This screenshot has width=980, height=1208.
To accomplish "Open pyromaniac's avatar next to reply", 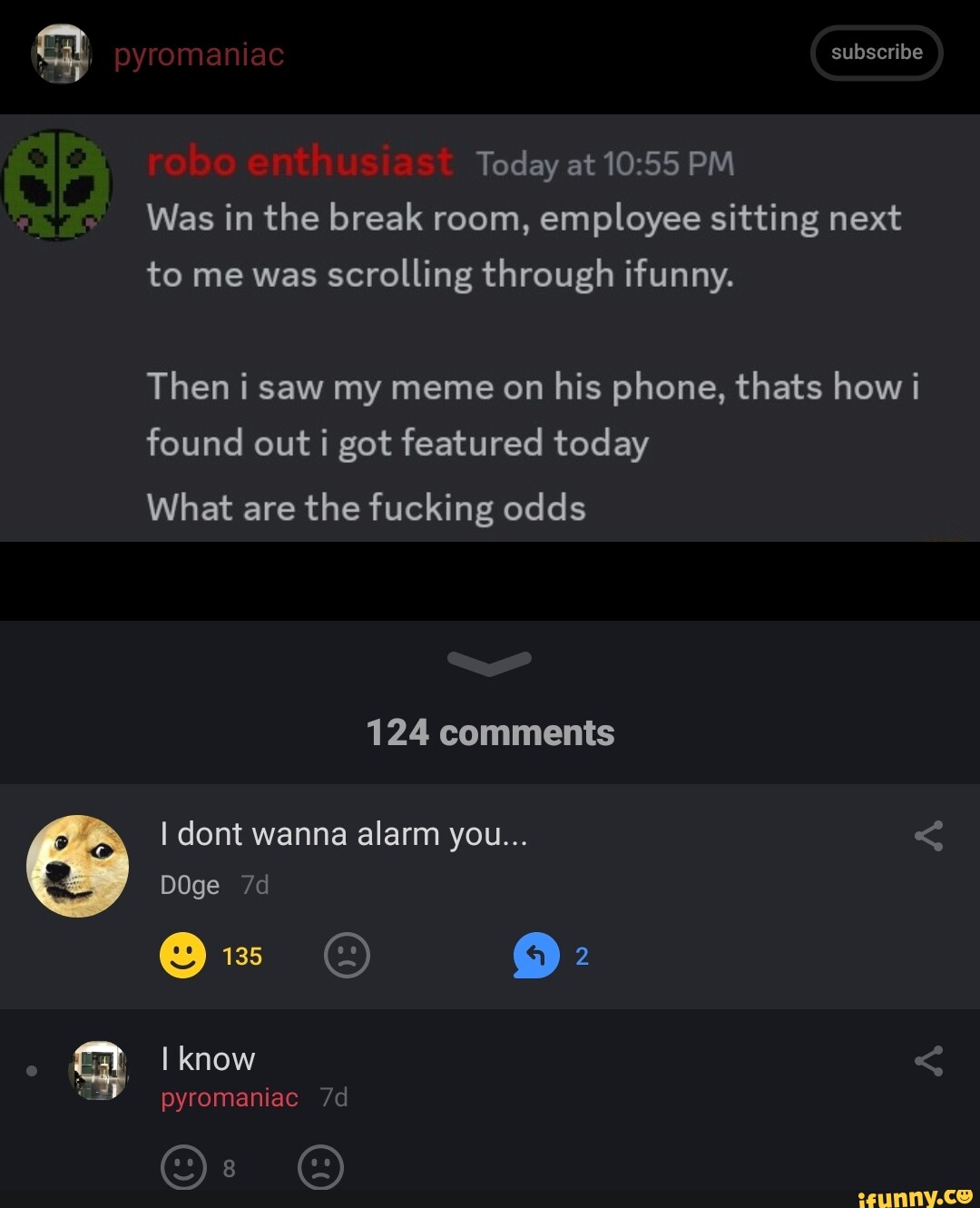I will 99,1071.
